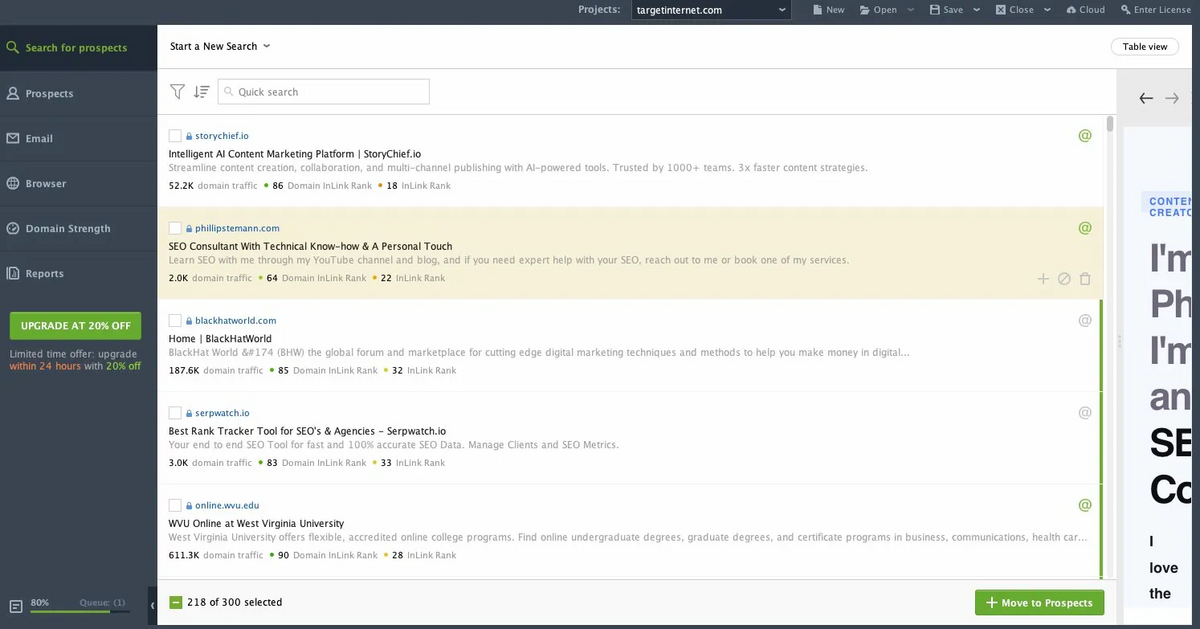Open the Reports section
Screen dimensions: 1200x629
coord(78,273)
